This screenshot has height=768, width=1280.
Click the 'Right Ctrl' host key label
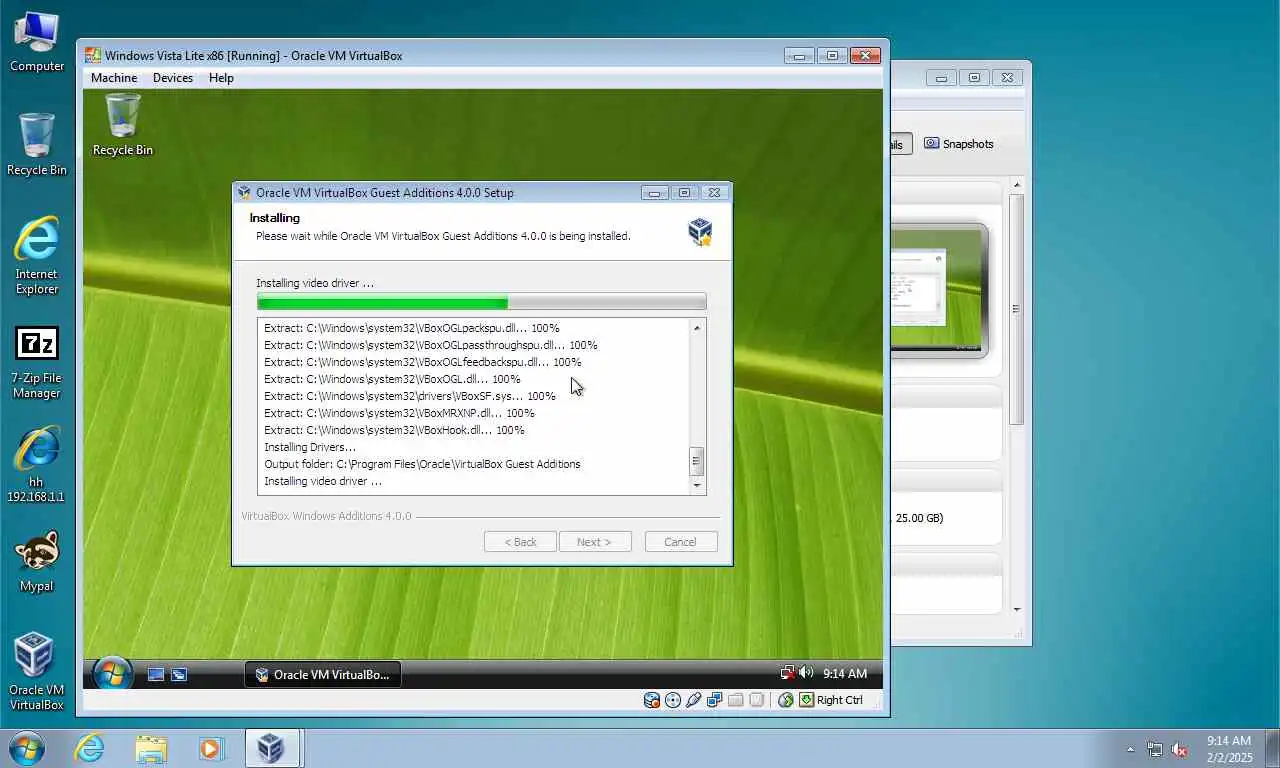tap(839, 700)
